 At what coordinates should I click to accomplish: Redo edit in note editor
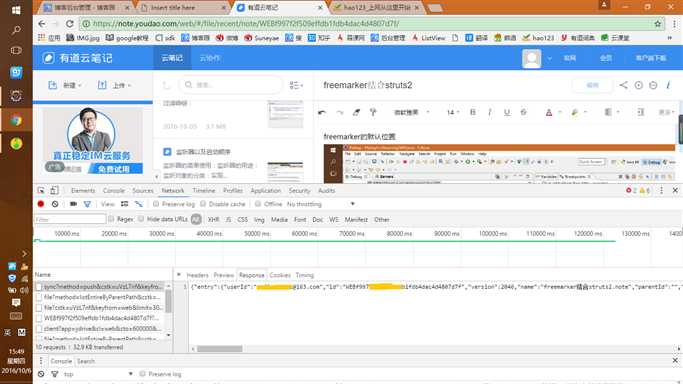(340, 112)
